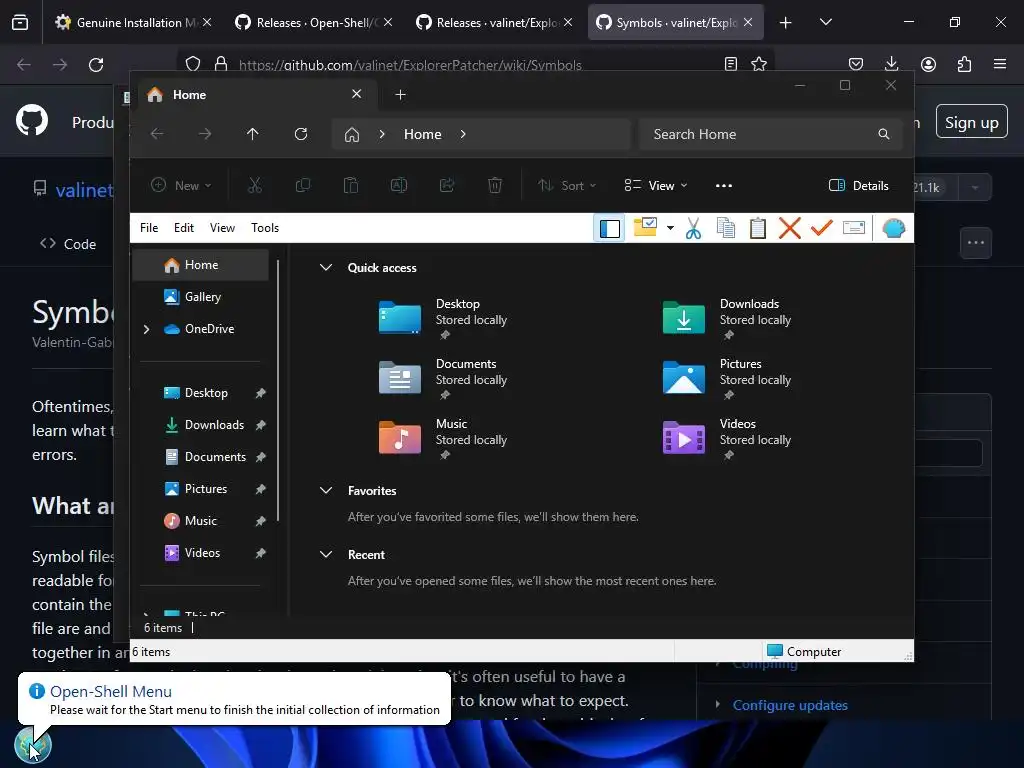Screen dimensions: 1024x768
Task: Open the email/folder options icon in classic toolbar
Action: pyautogui.click(x=645, y=227)
